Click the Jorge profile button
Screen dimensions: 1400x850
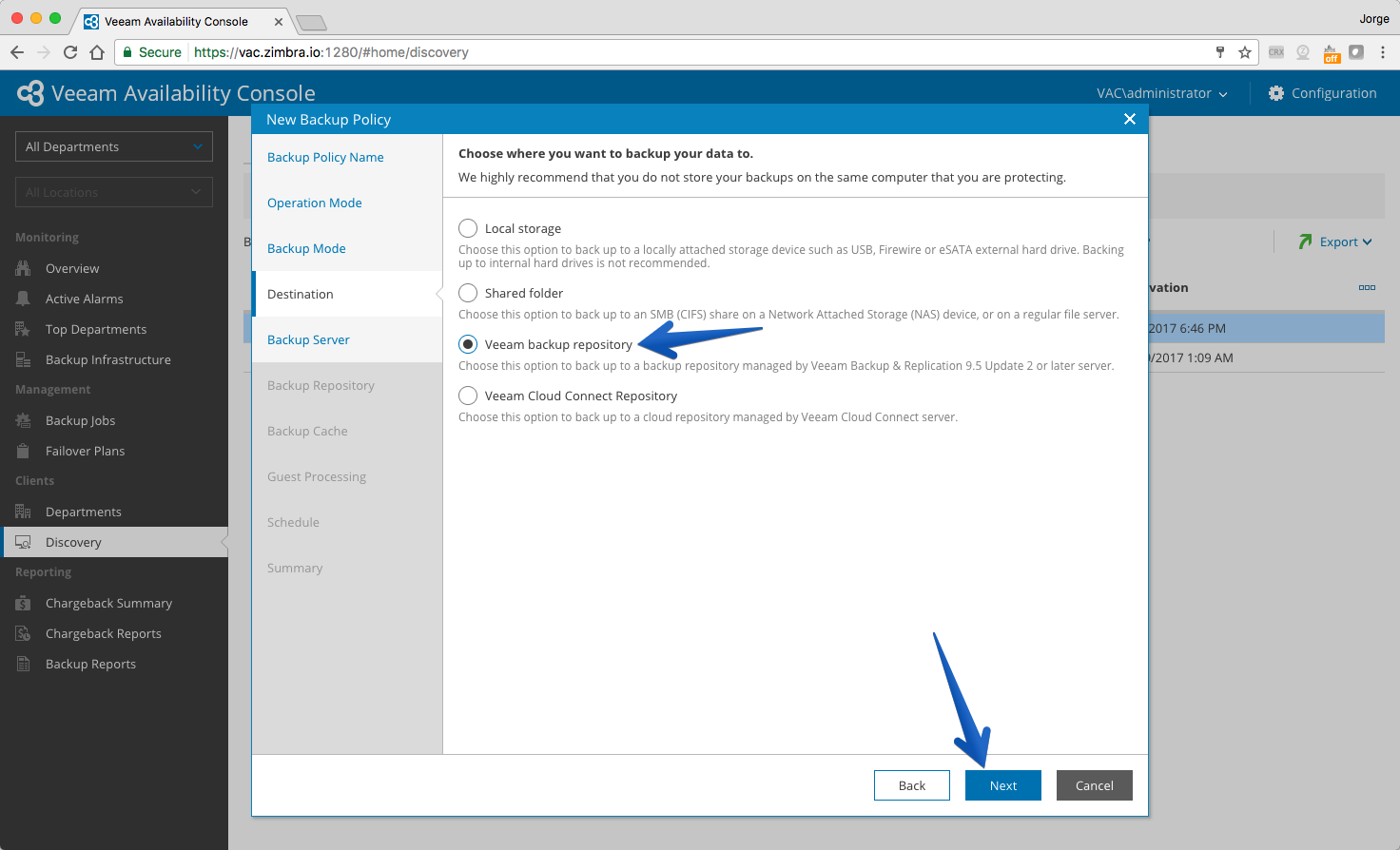point(1374,19)
